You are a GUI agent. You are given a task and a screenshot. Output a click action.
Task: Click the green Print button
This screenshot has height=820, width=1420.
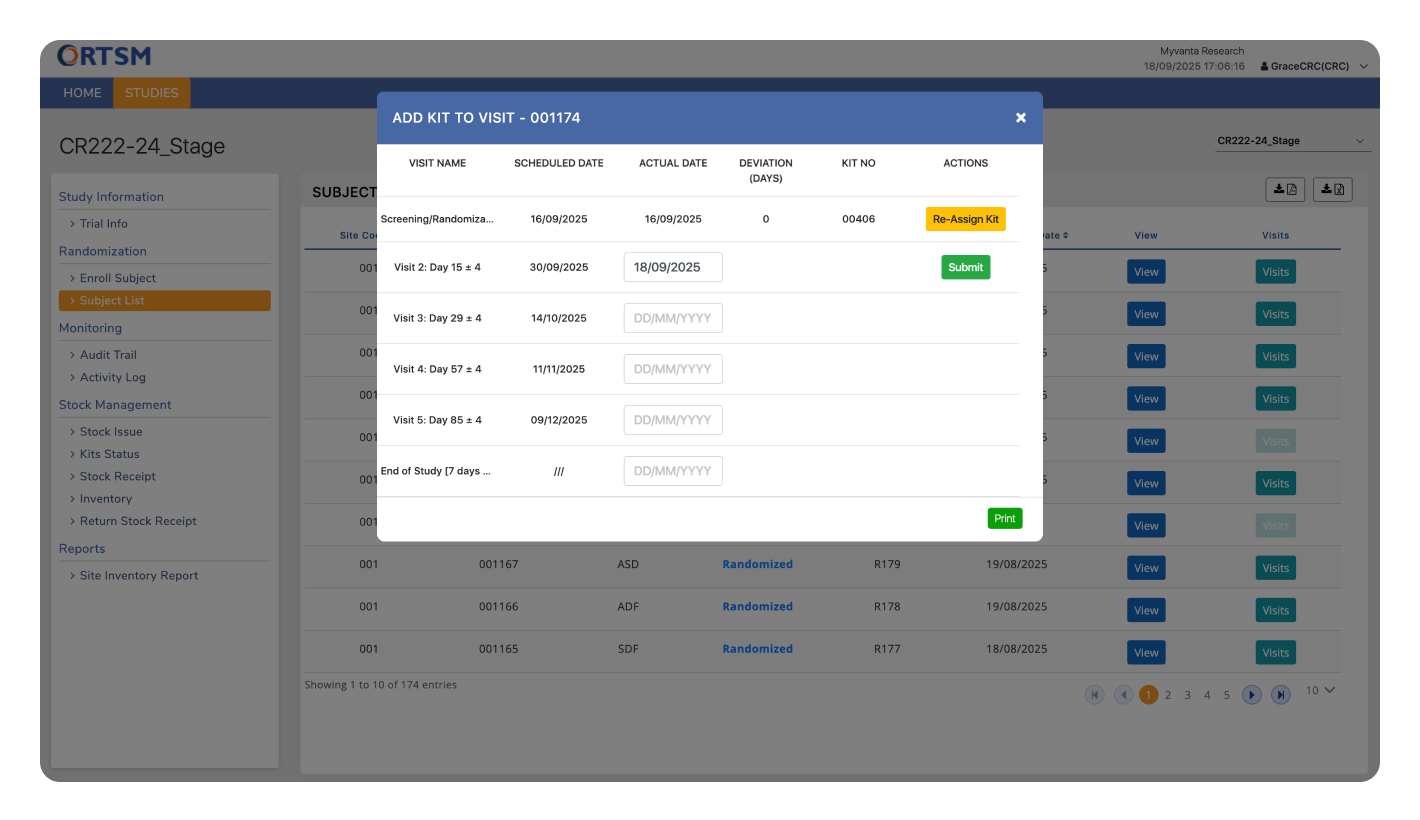[x=1005, y=518]
